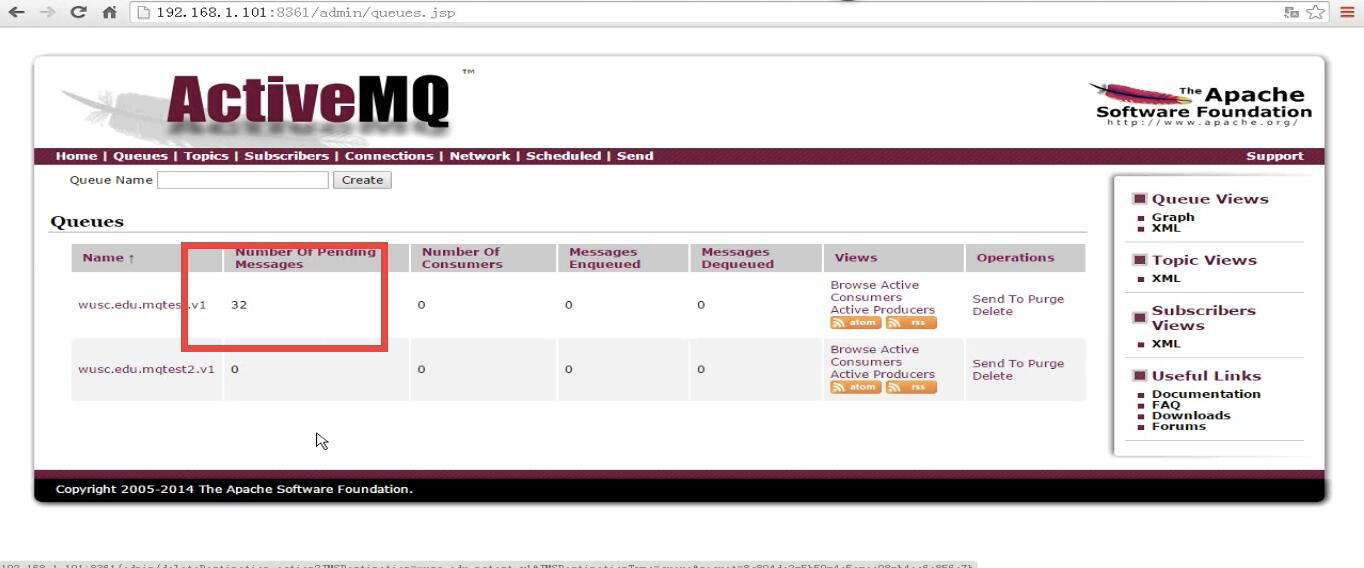Viewport: 1364px width, 568px height.
Task: Select pending count 0 for wusc.edu.mqtest2.v1
Action: 235,369
